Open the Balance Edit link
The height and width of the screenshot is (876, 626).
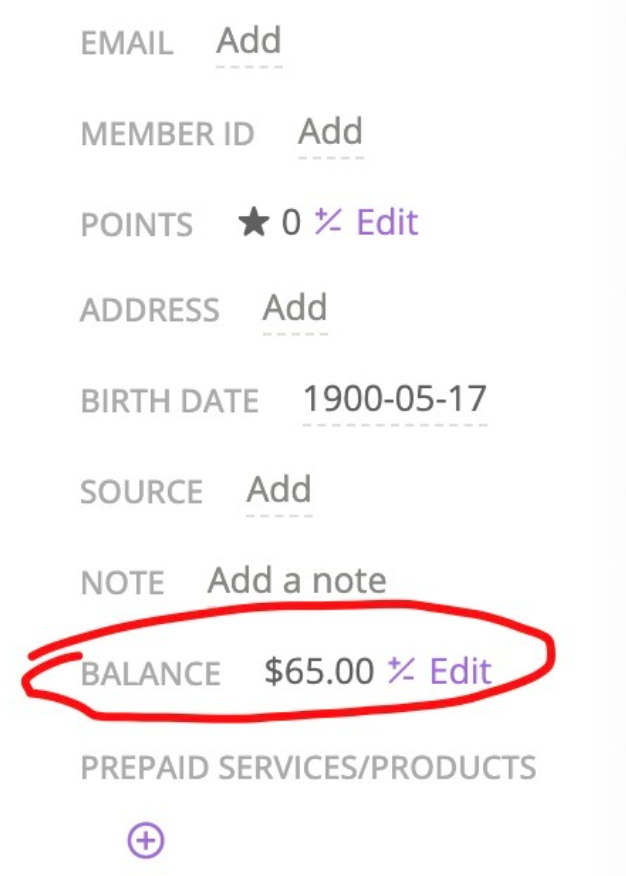coord(461,670)
